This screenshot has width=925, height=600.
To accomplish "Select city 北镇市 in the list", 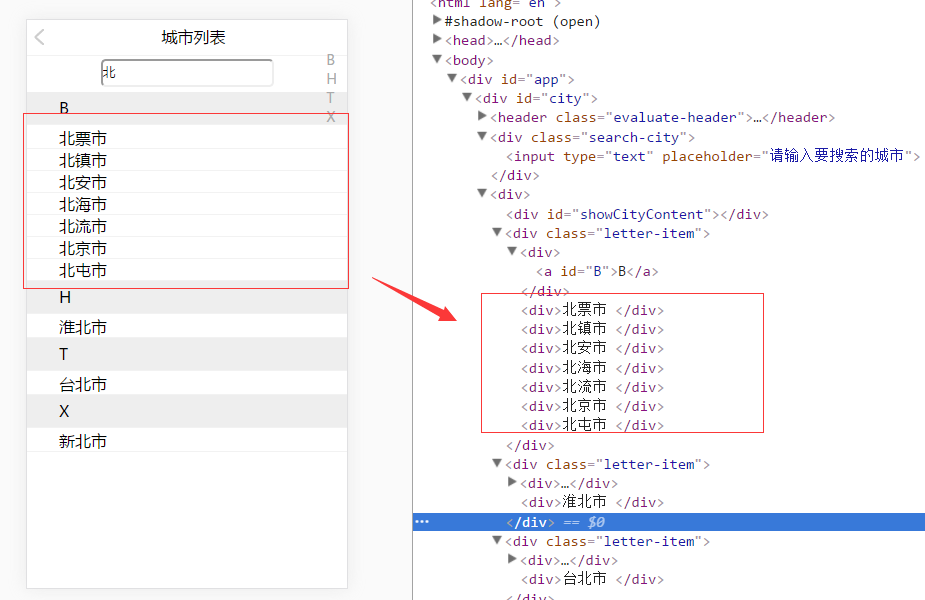I will 187,160.
